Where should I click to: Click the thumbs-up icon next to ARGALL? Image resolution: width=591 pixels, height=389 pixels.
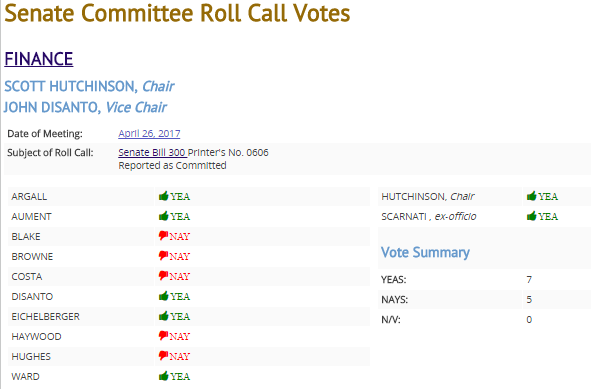coord(163,196)
